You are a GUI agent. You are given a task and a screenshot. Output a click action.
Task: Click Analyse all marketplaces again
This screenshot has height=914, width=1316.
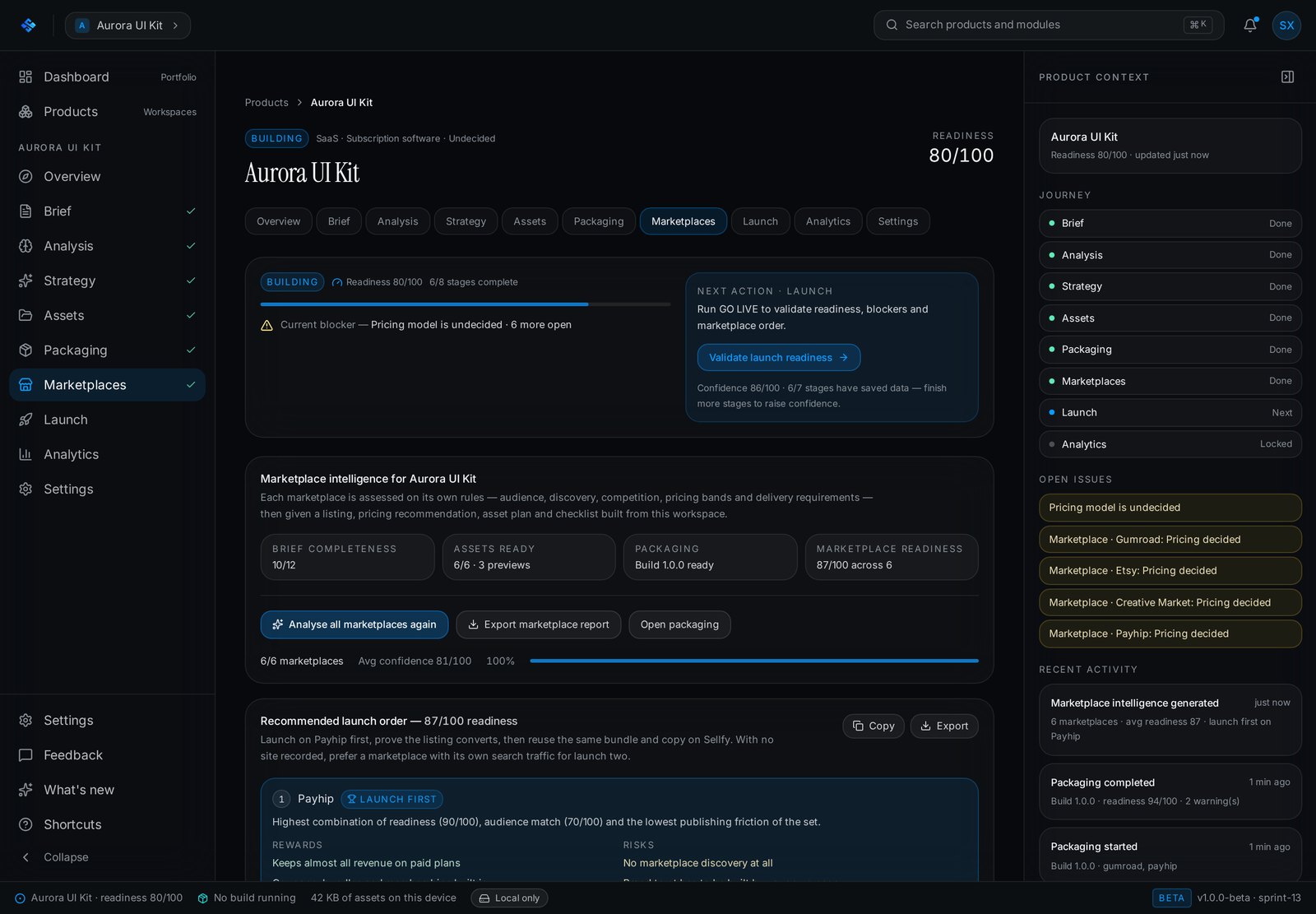(x=354, y=624)
